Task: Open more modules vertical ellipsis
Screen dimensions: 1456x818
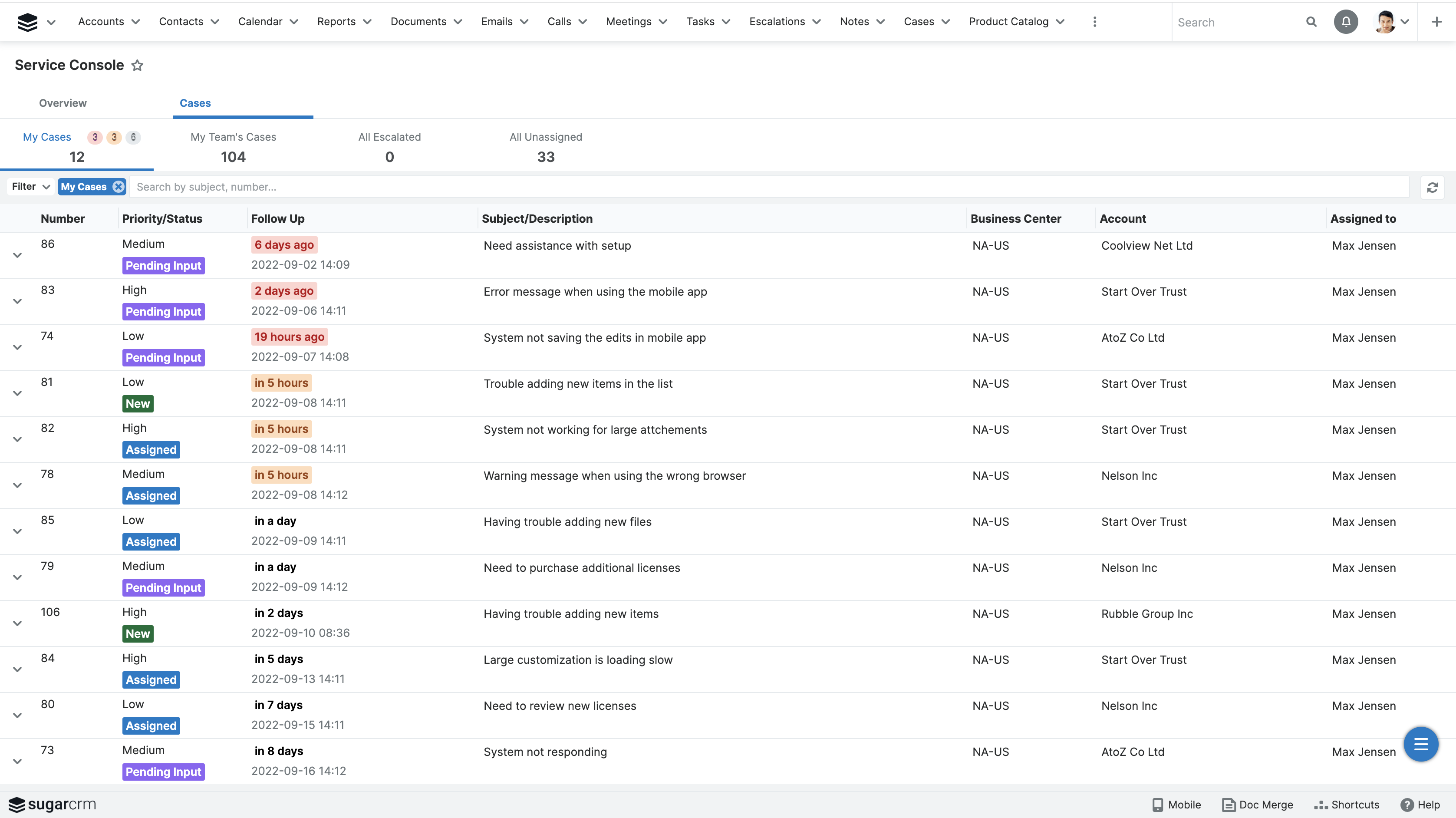Action: click(1094, 22)
